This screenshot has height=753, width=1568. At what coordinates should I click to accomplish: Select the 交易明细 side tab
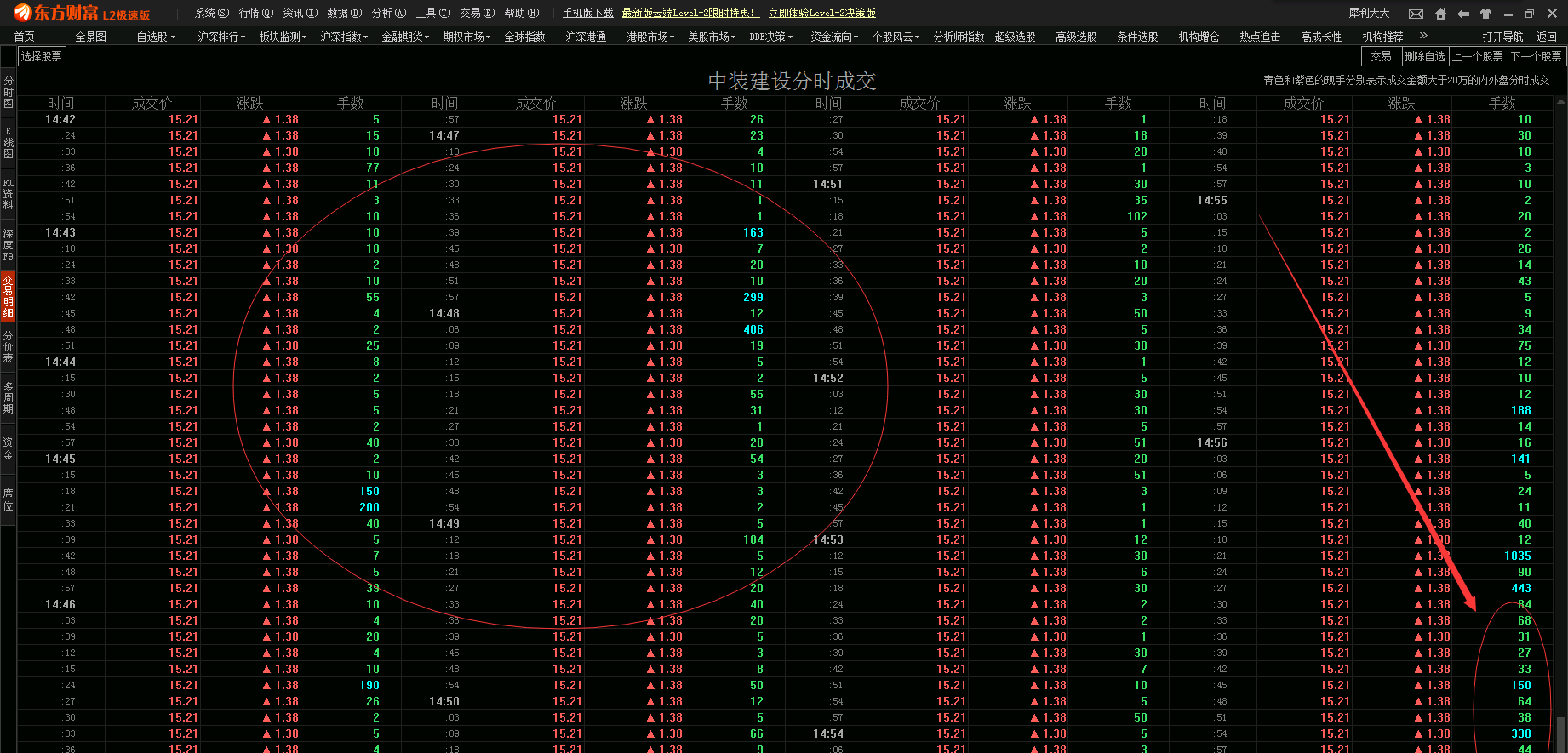click(9, 296)
